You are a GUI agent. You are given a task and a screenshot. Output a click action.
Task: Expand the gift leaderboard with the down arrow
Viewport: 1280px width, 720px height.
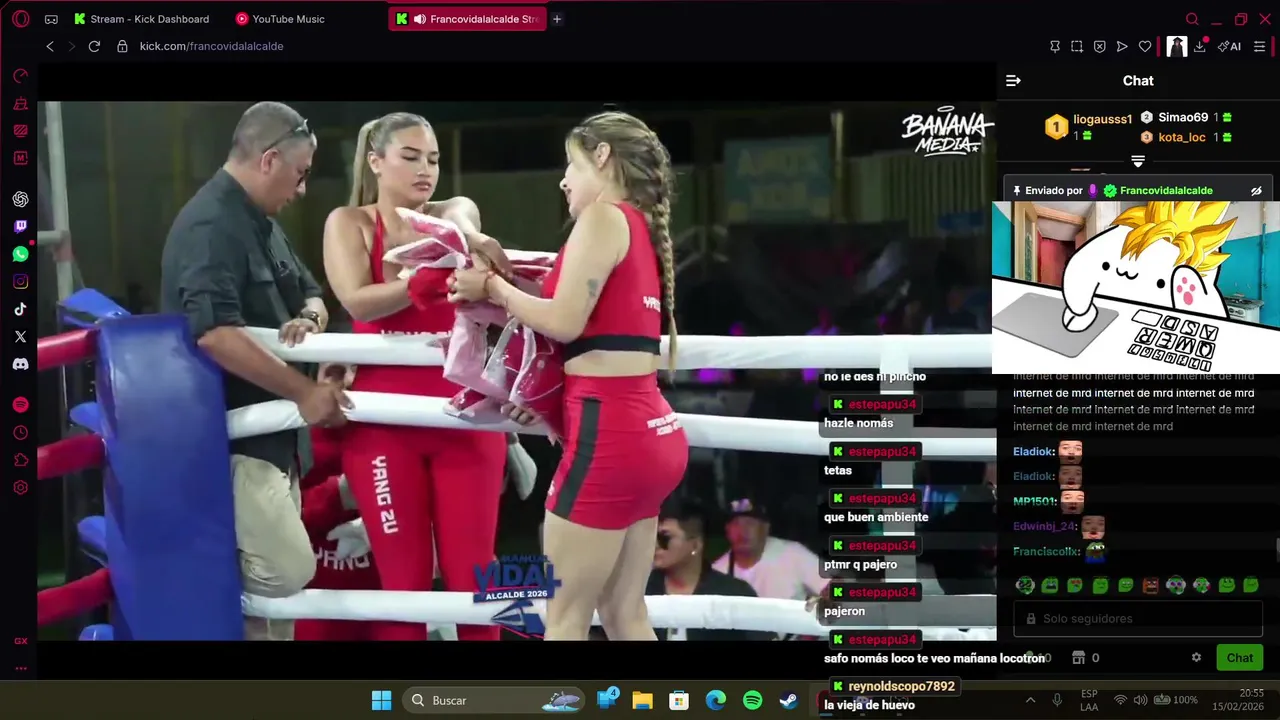1138,161
